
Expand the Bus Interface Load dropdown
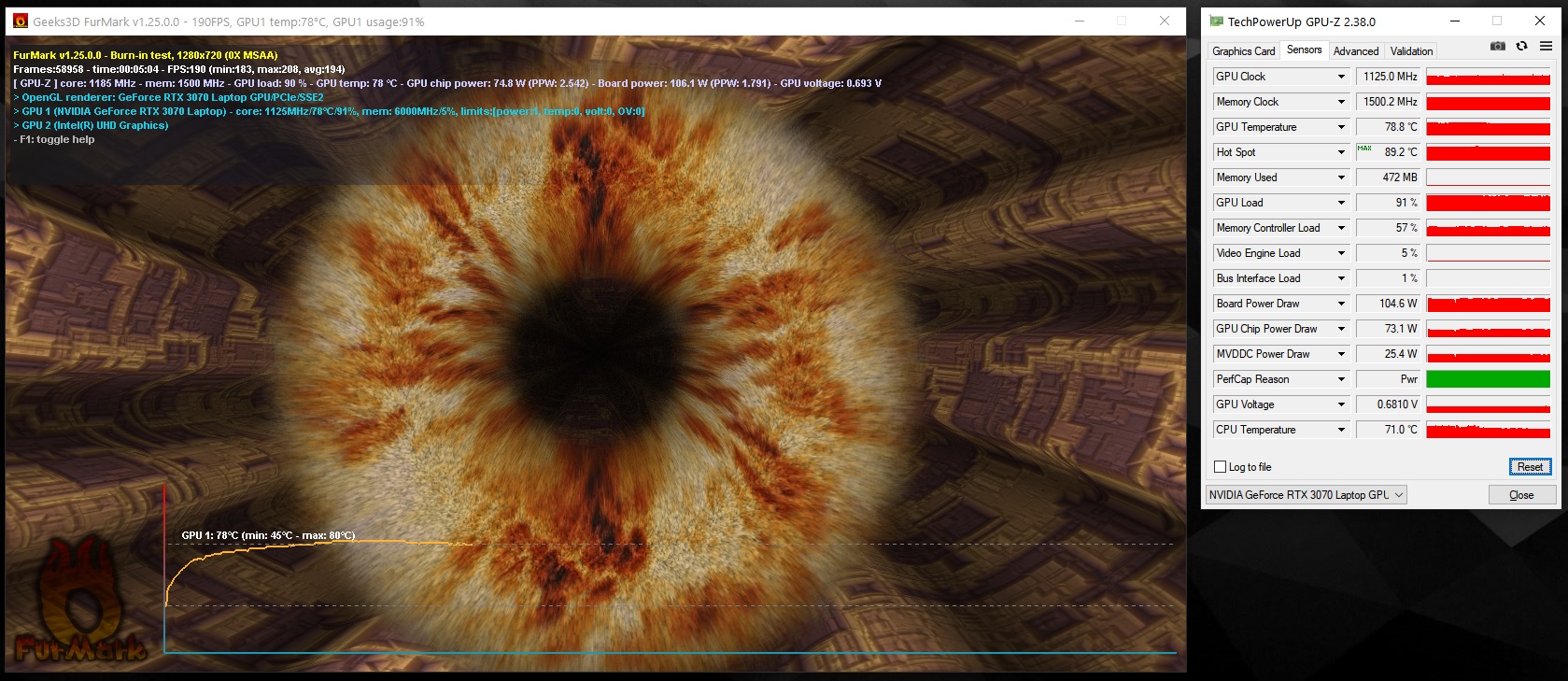tap(1341, 278)
